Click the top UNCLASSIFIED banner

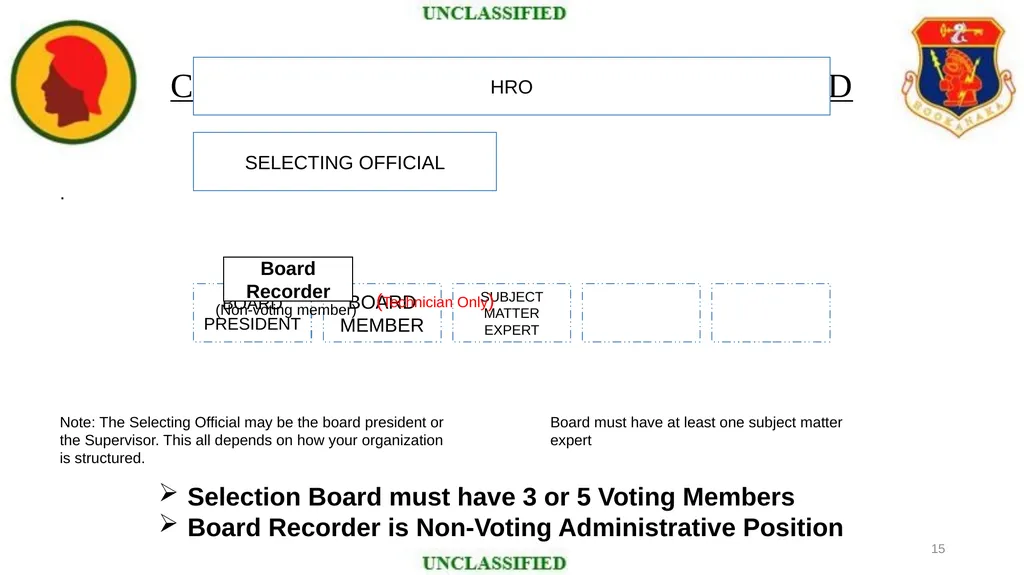494,13
